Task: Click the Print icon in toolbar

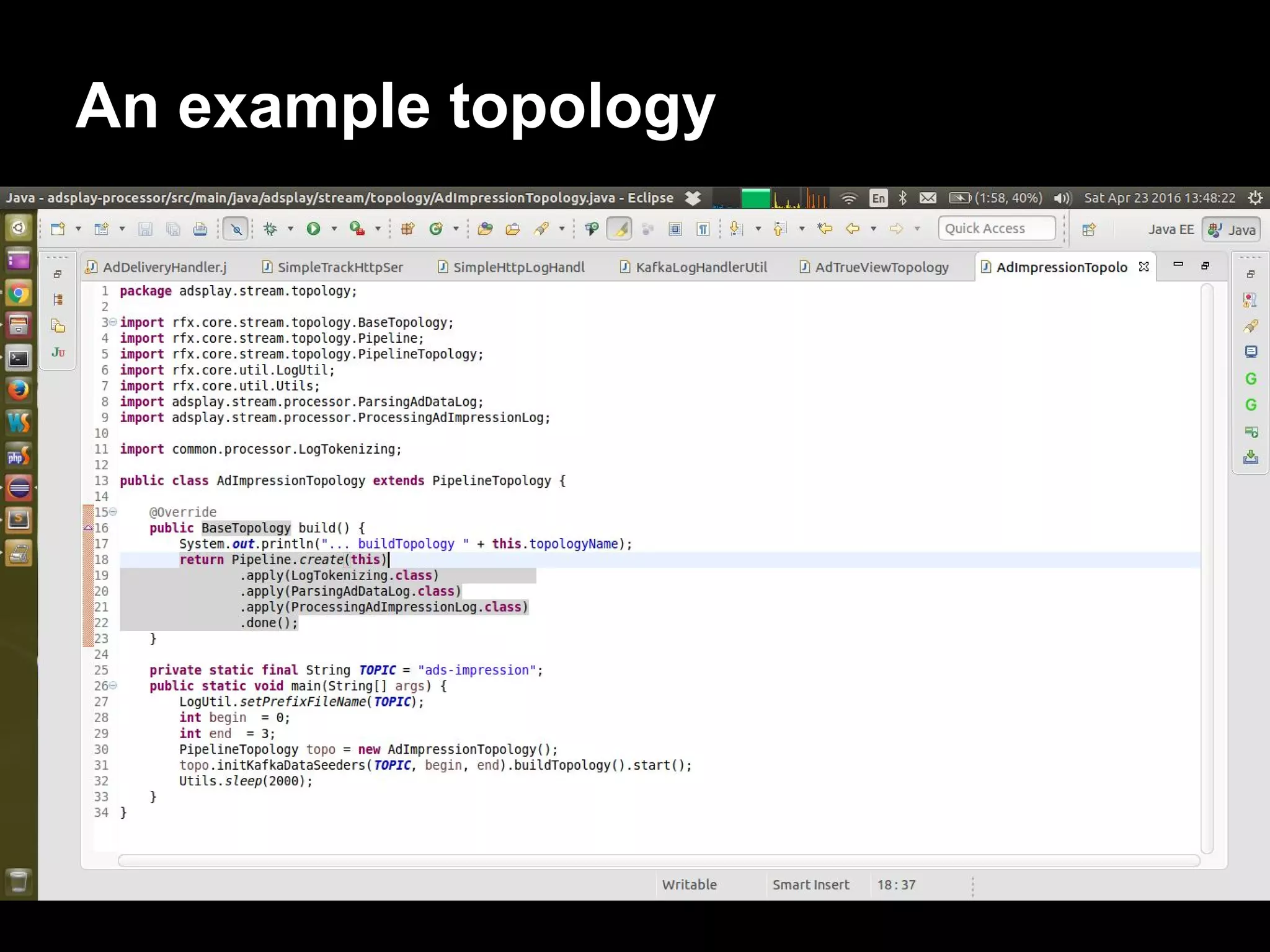Action: tap(200, 229)
